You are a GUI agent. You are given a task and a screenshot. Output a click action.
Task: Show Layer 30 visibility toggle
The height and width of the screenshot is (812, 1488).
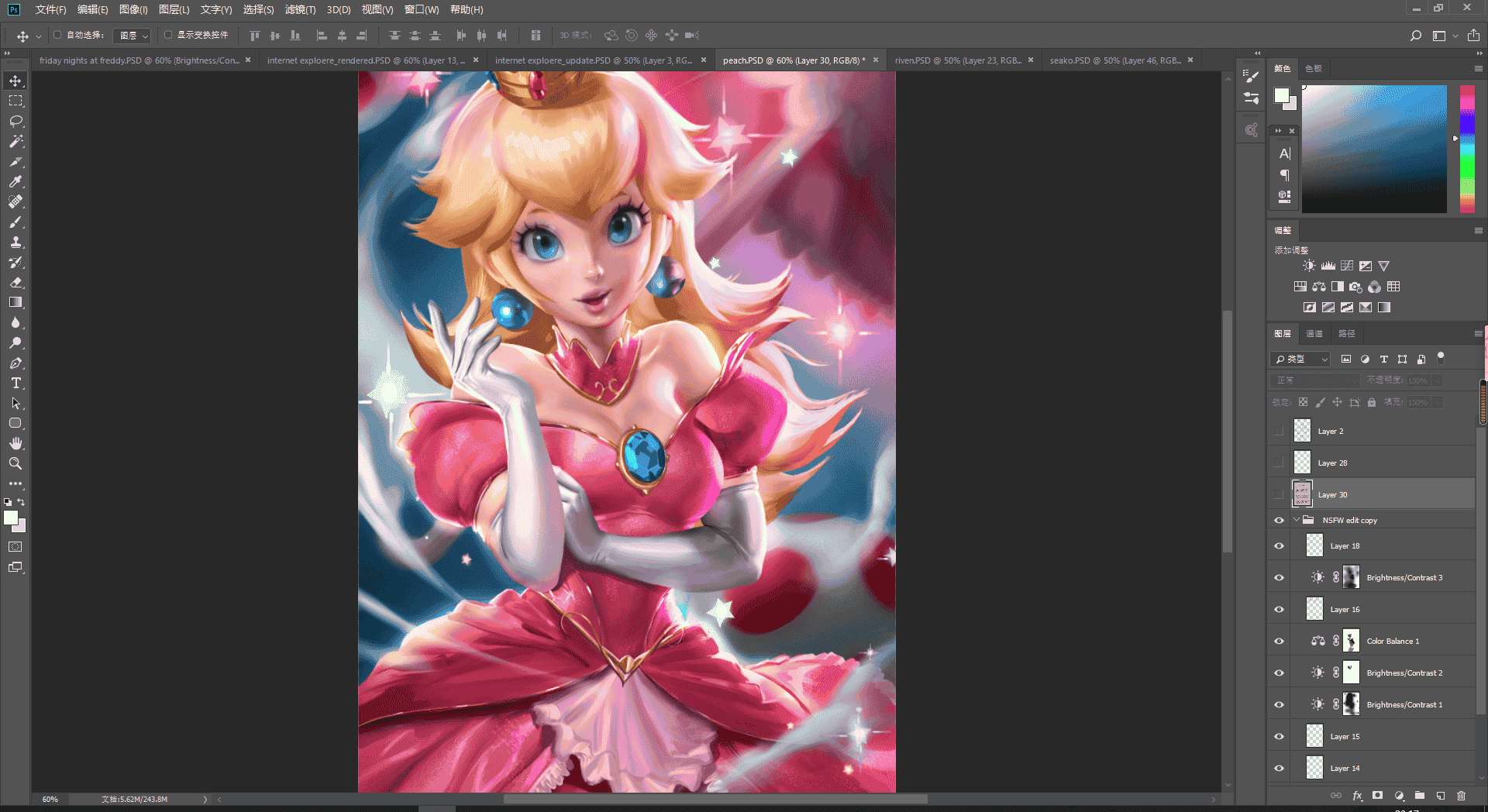1279,494
